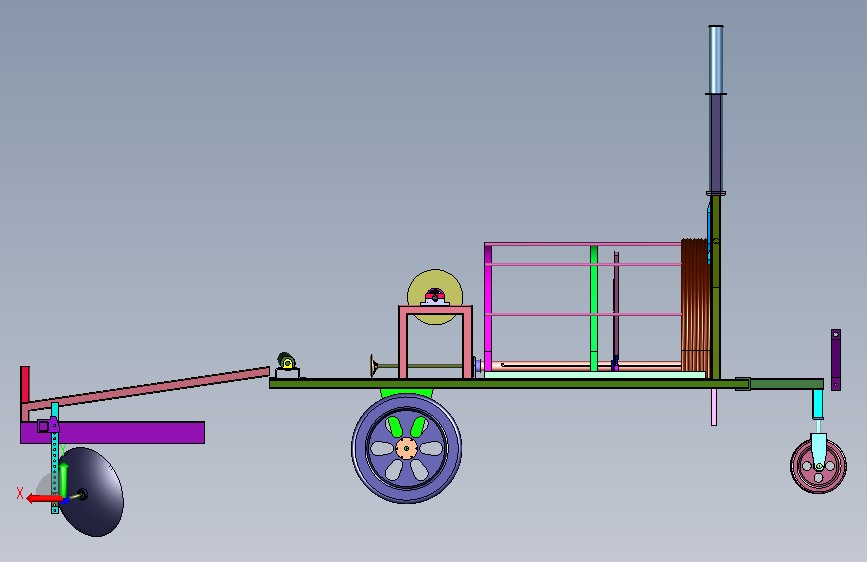The width and height of the screenshot is (867, 562).
Task: Select the magenta post at the cage's left
Action: pyautogui.click(x=488, y=309)
